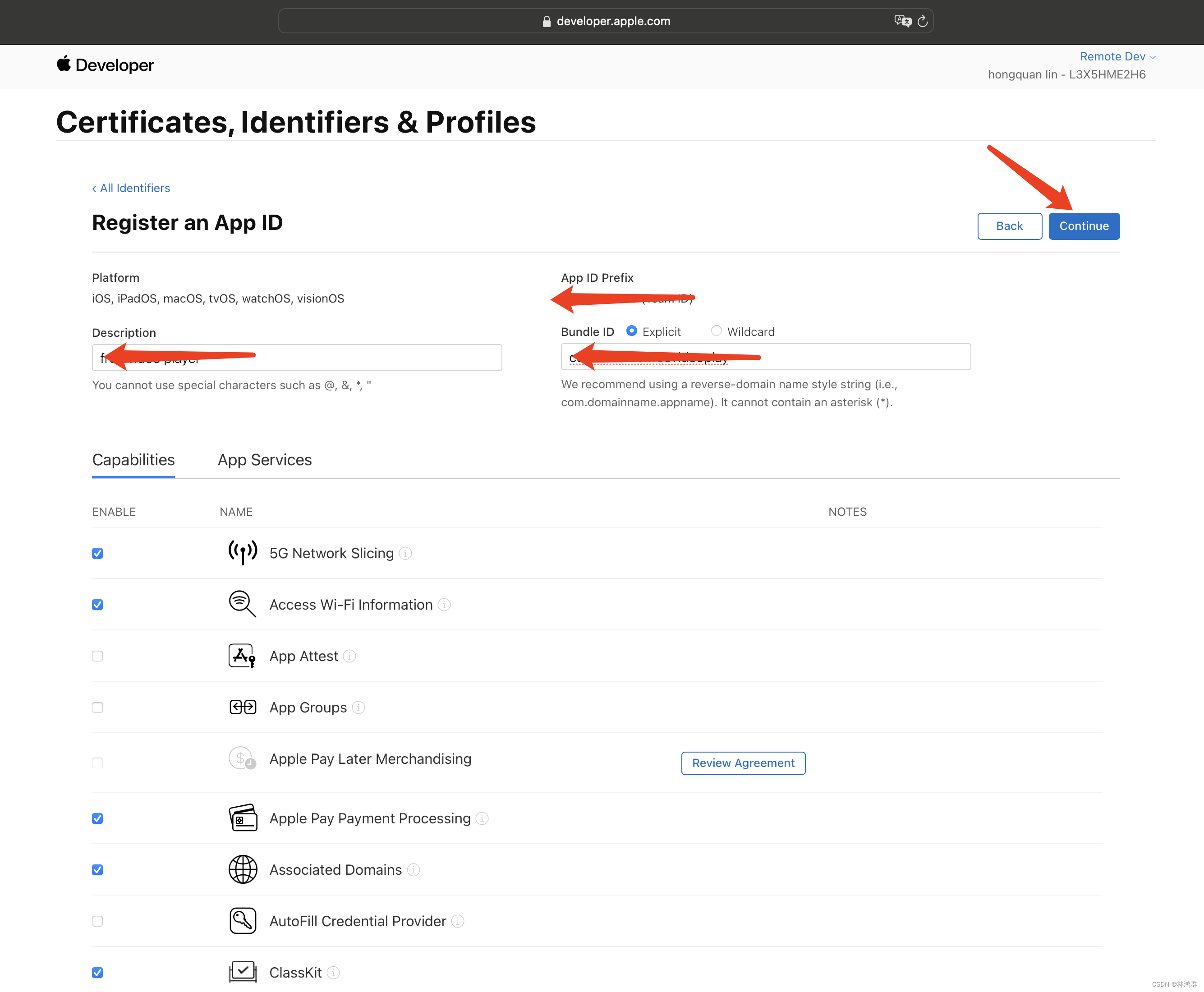This screenshot has height=992, width=1204.
Task: Click the Associated Domains globe icon
Action: pos(242,870)
